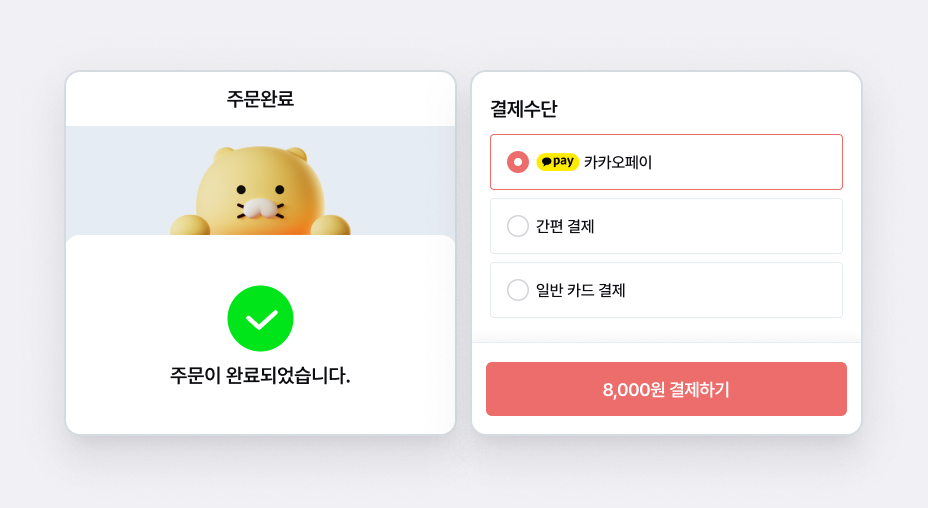The height and width of the screenshot is (508, 928).
Task: Click the yellow Kakao pay logo
Action: [557, 162]
